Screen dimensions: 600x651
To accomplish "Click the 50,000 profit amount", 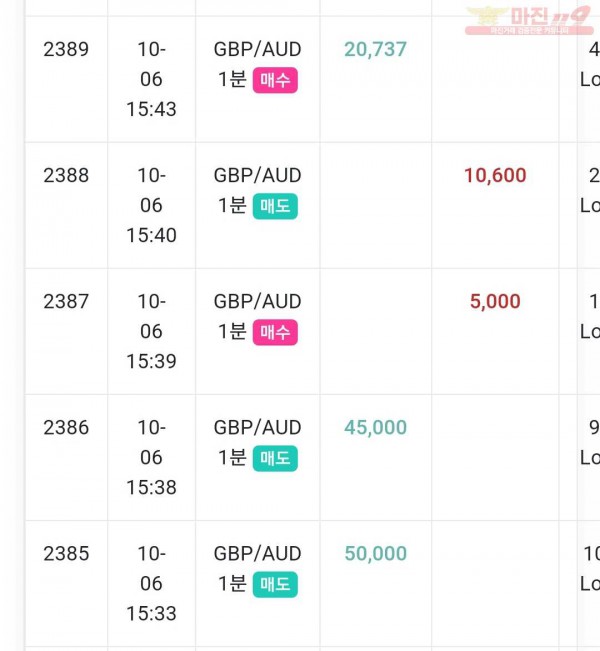I will click(x=375, y=553).
